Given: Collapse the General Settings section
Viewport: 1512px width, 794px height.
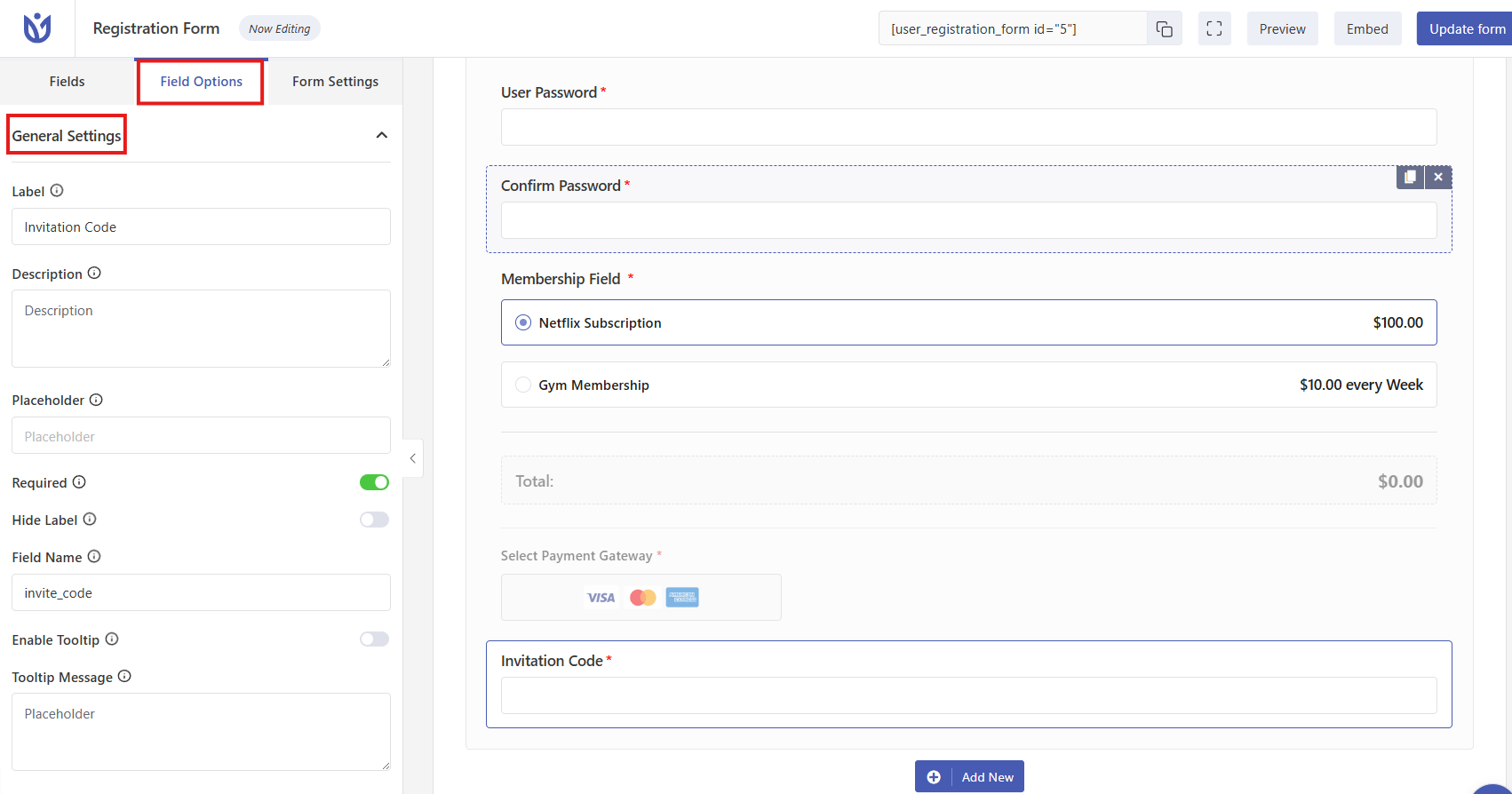Looking at the screenshot, I should click(x=382, y=135).
